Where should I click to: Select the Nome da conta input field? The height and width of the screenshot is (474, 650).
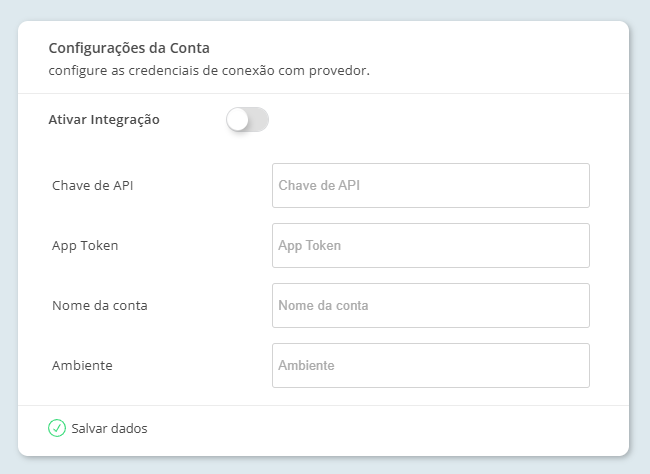[x=430, y=305]
